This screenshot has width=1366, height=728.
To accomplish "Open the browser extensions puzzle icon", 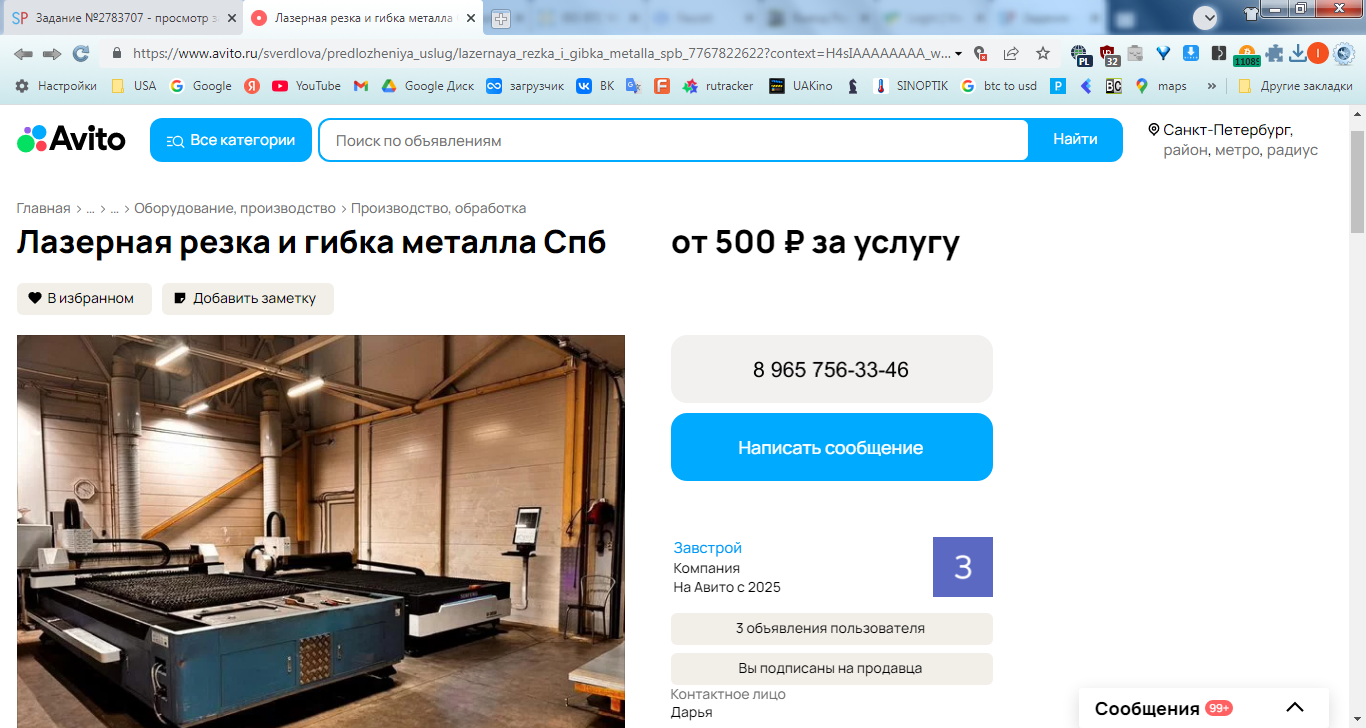I will click(1273, 54).
